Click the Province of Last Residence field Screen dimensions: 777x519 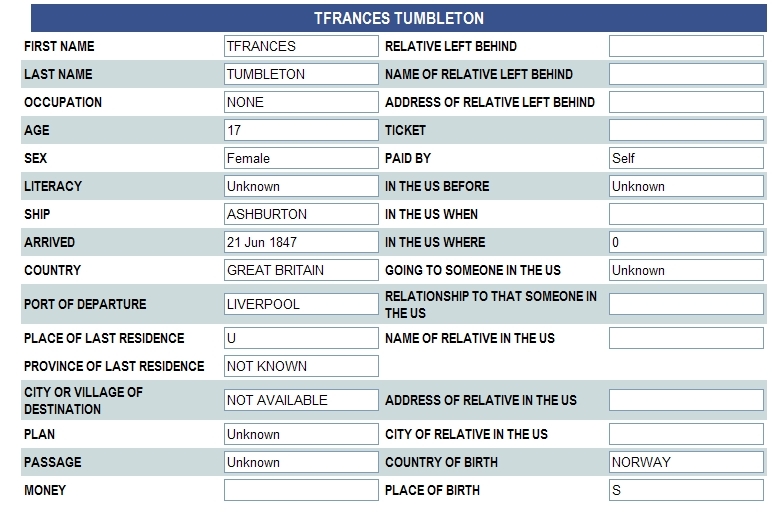click(x=301, y=366)
